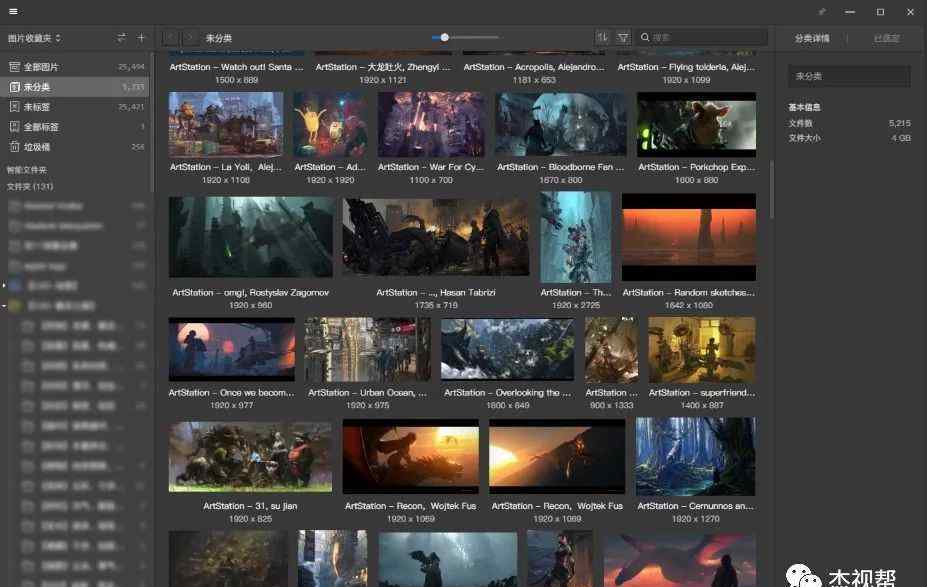Click the 全部图片 sidebar icon
The width and height of the screenshot is (927, 587).
click(x=15, y=67)
